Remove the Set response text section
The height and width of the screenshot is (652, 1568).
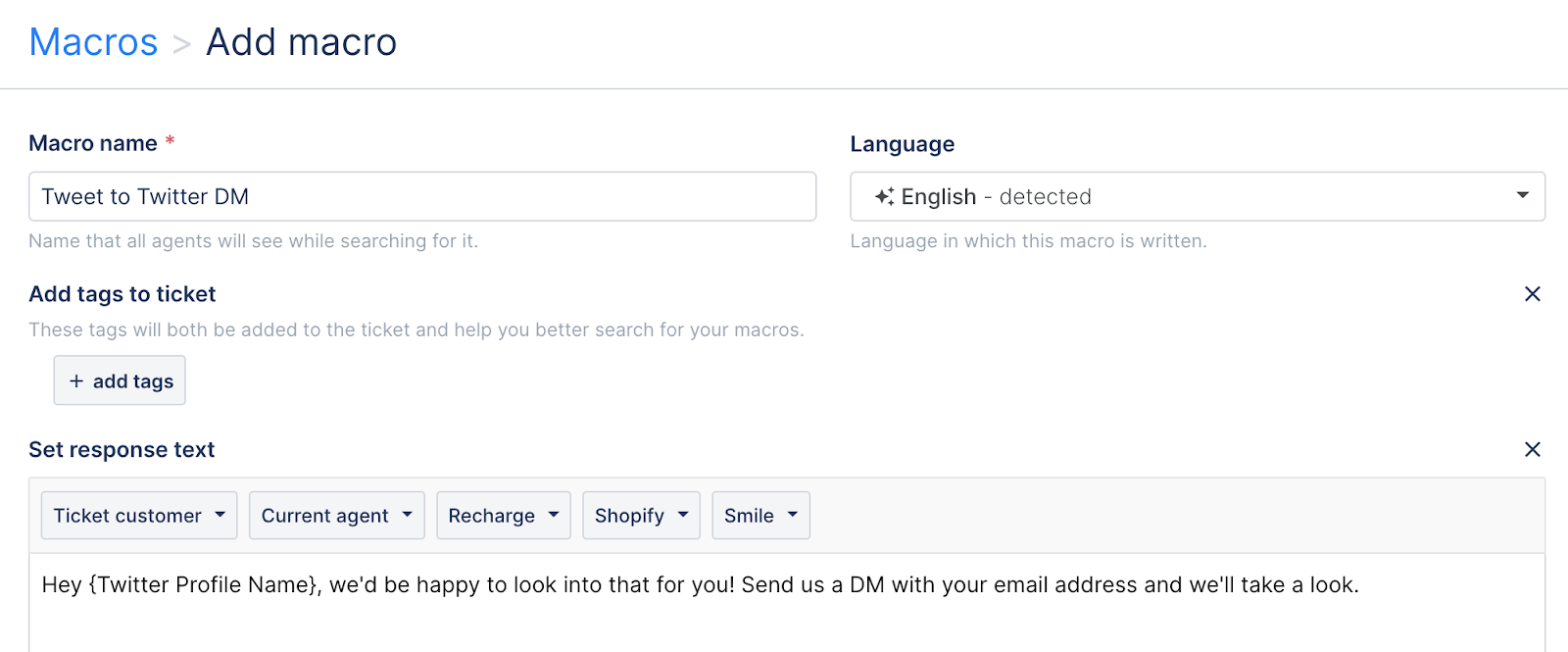click(1533, 449)
